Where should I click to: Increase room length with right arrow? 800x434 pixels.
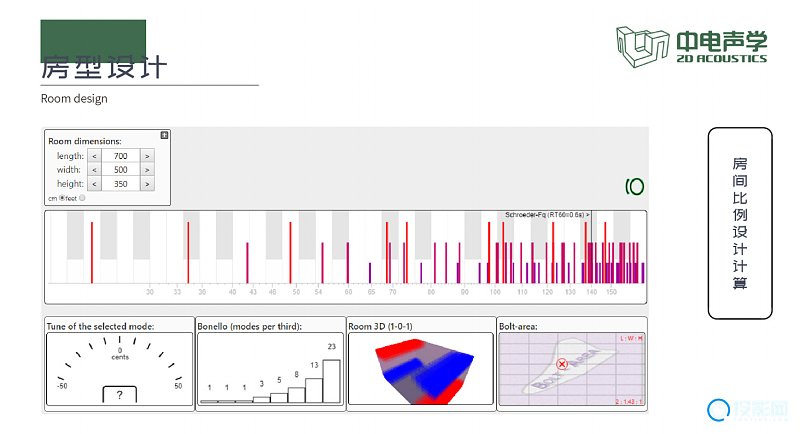(147, 156)
